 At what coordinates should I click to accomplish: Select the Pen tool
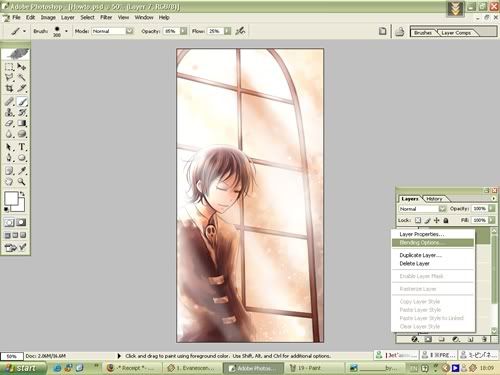9,158
